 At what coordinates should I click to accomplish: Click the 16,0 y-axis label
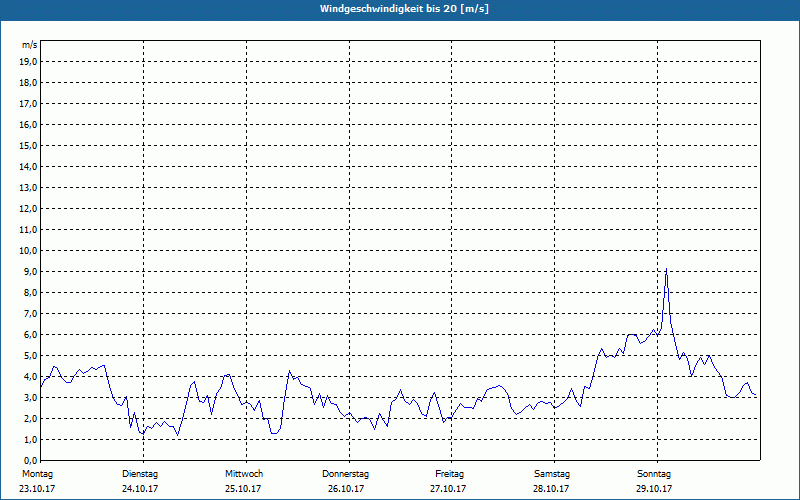28,124
